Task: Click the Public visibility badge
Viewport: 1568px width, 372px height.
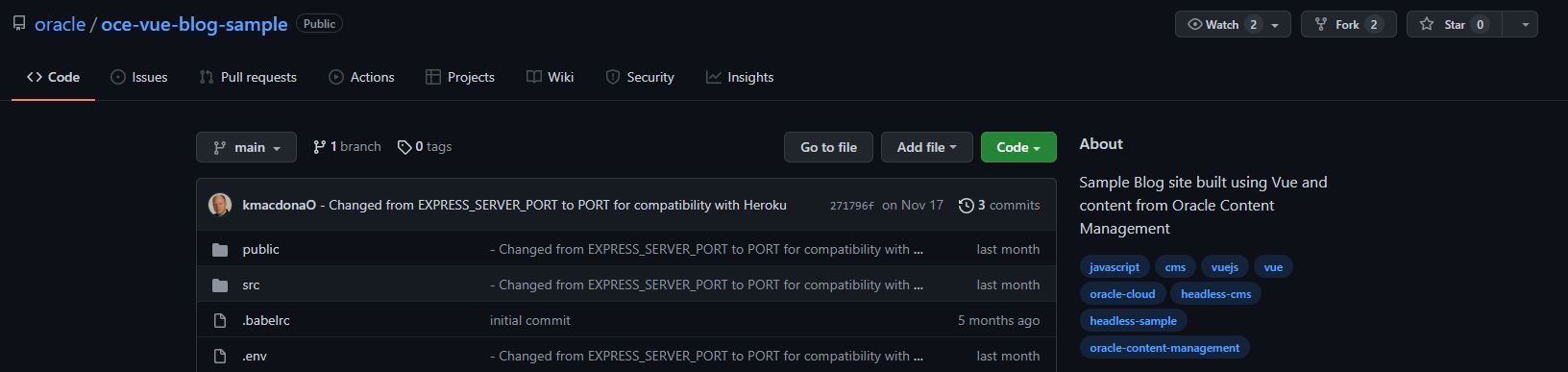Action: tap(319, 24)
